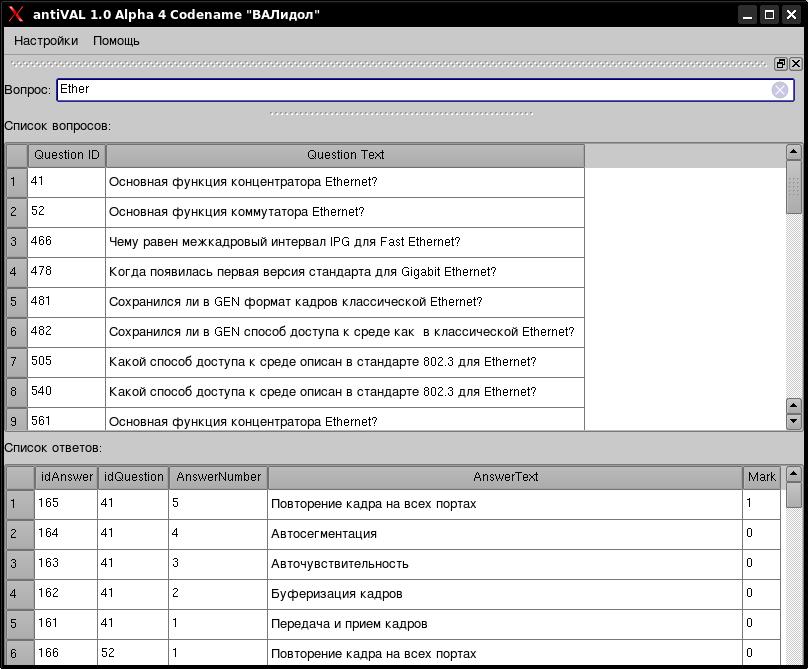Select question ID cell 505
The height and width of the screenshot is (669, 808).
tap(66, 362)
